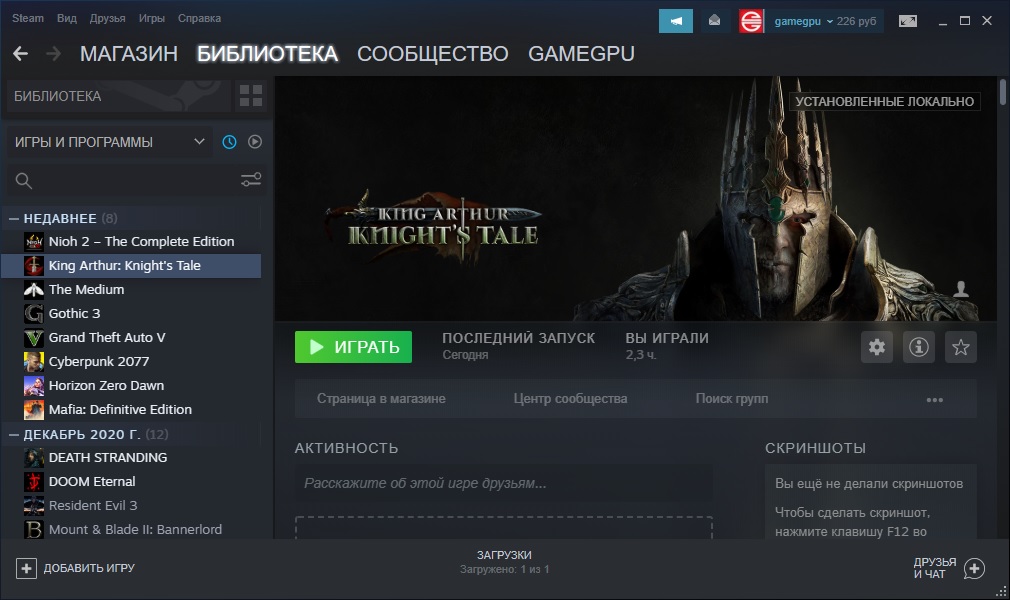
Task: Open the Справка menu
Action: (x=199, y=18)
